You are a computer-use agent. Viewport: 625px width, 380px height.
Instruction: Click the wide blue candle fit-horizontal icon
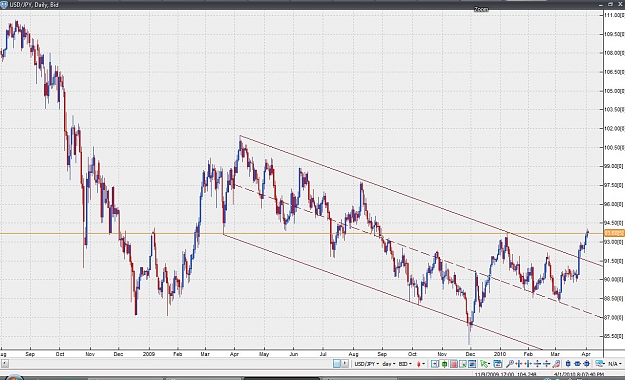(577, 364)
